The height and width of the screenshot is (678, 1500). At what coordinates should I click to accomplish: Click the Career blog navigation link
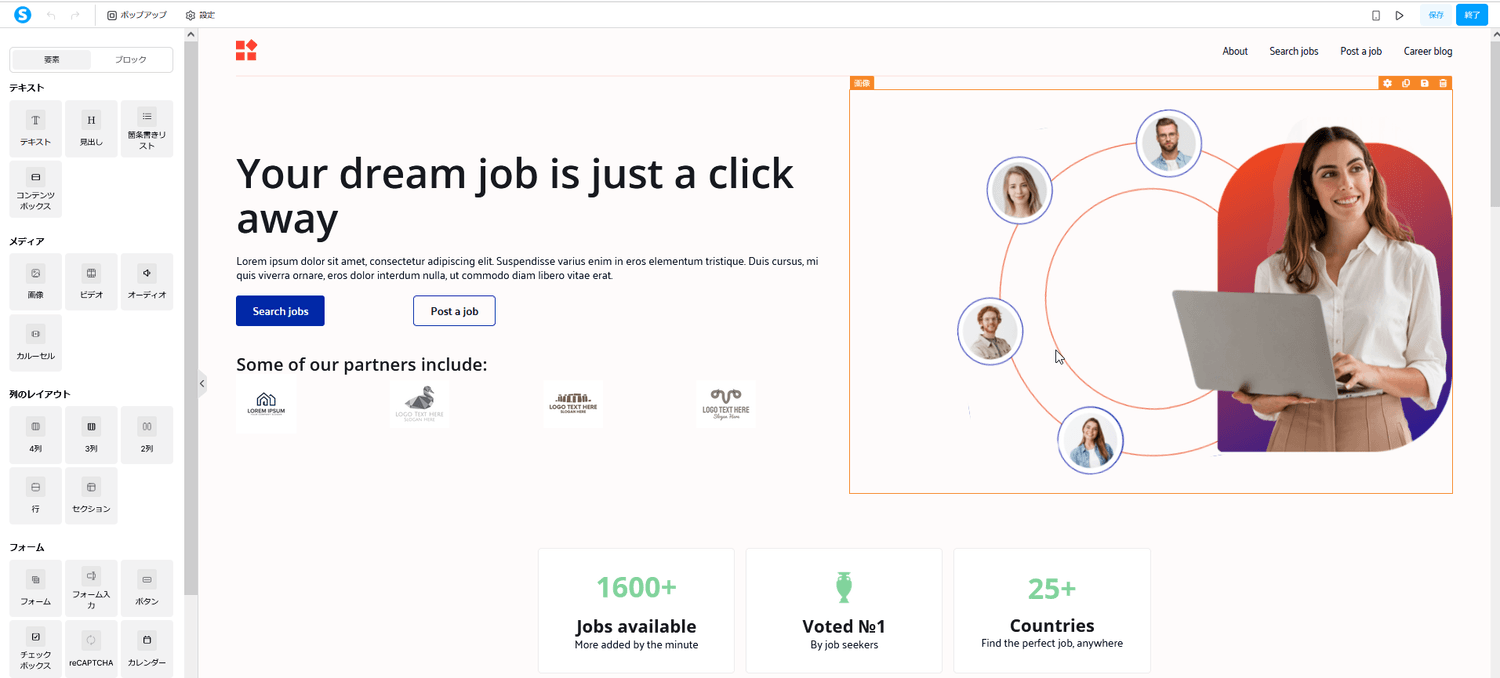(x=1428, y=51)
